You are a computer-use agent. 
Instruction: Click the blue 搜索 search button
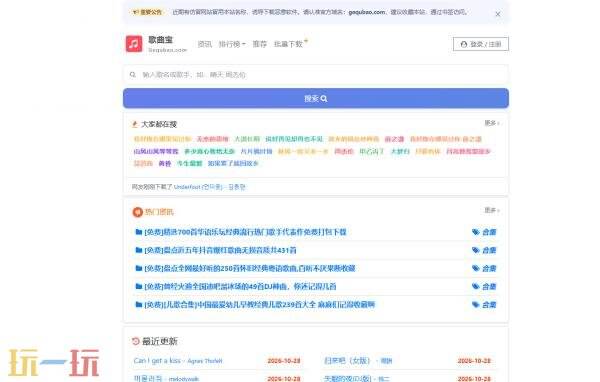click(316, 98)
